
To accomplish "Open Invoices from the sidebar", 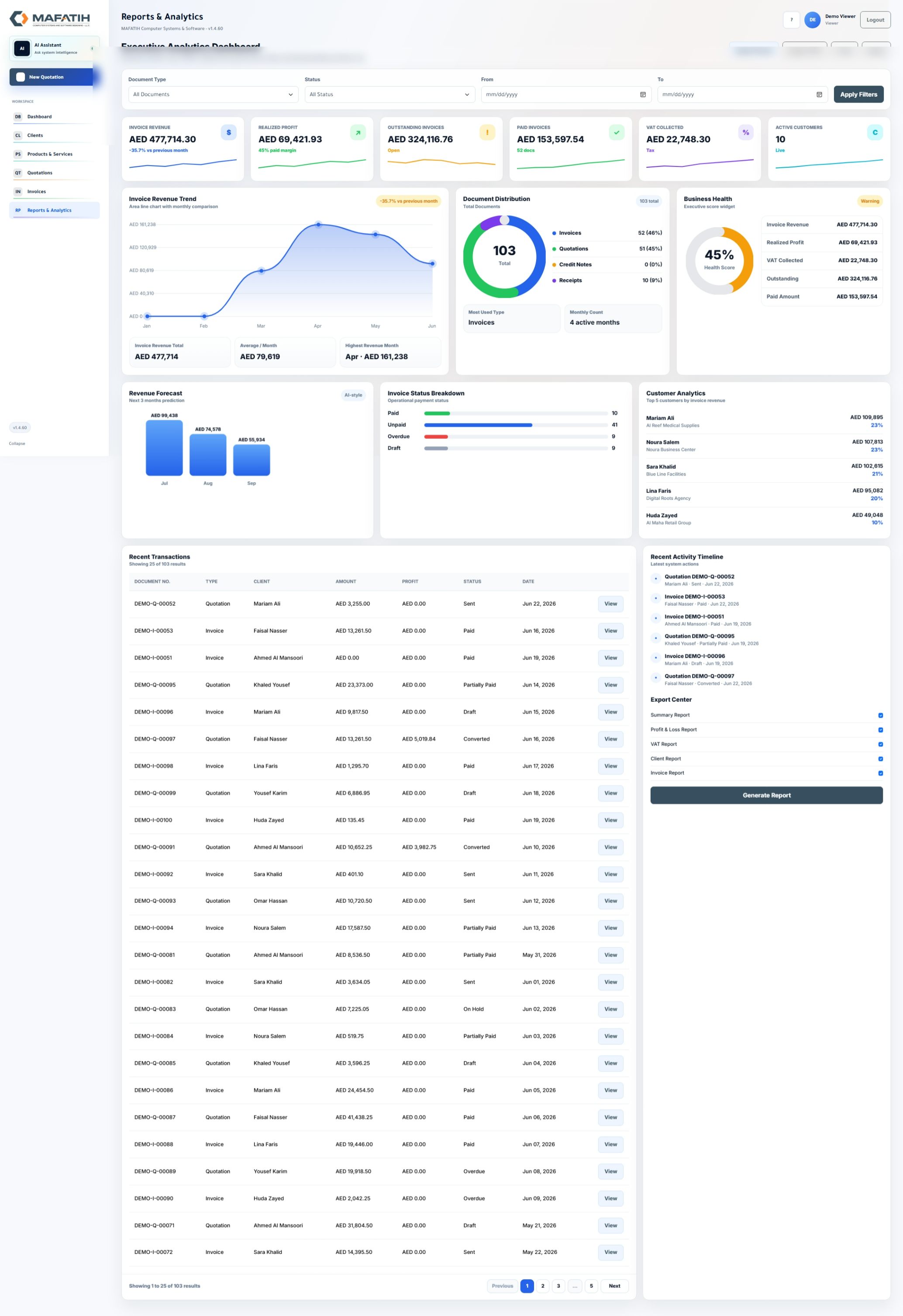I will coord(54,191).
